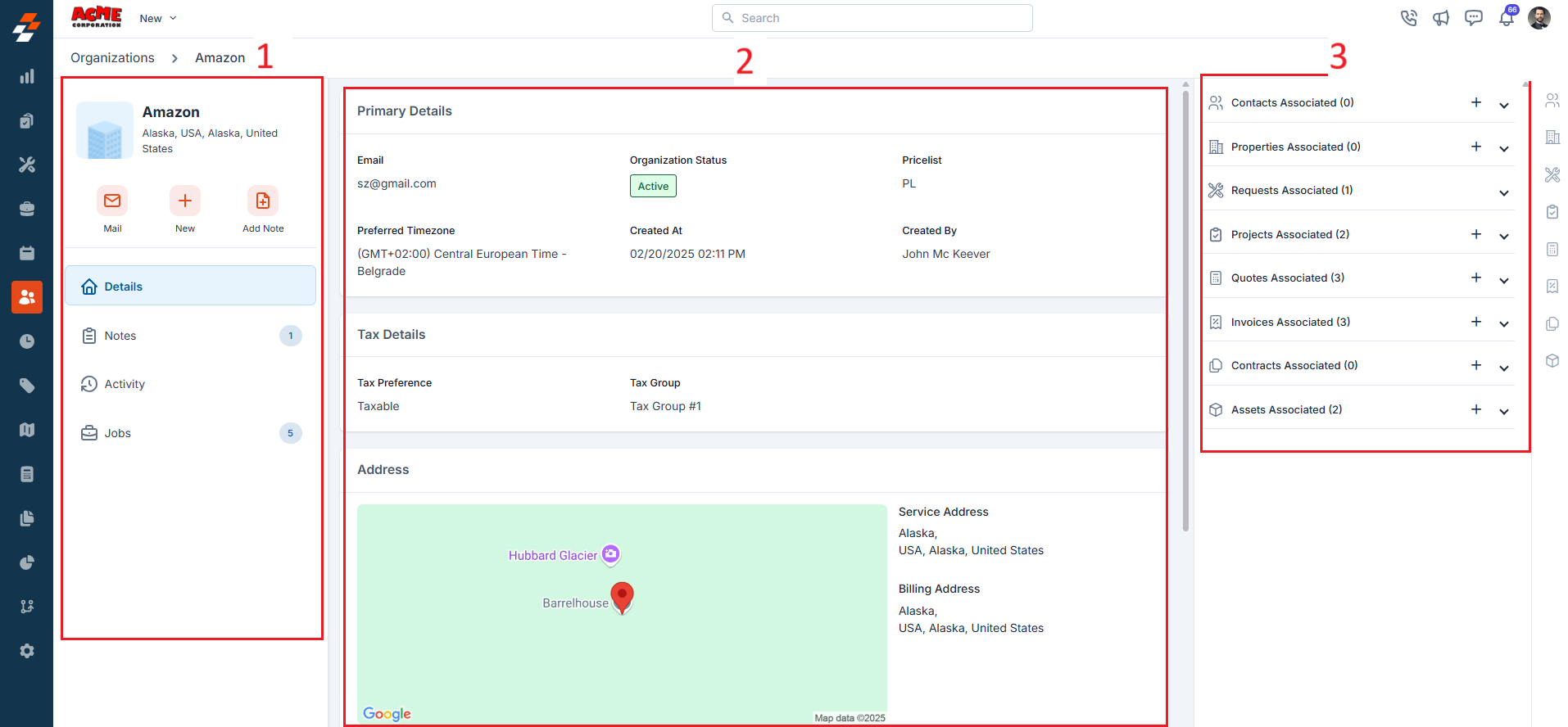The image size is (1568, 727).
Task: Open the dashboard bar chart icon in sidebar
Action: [x=27, y=76]
